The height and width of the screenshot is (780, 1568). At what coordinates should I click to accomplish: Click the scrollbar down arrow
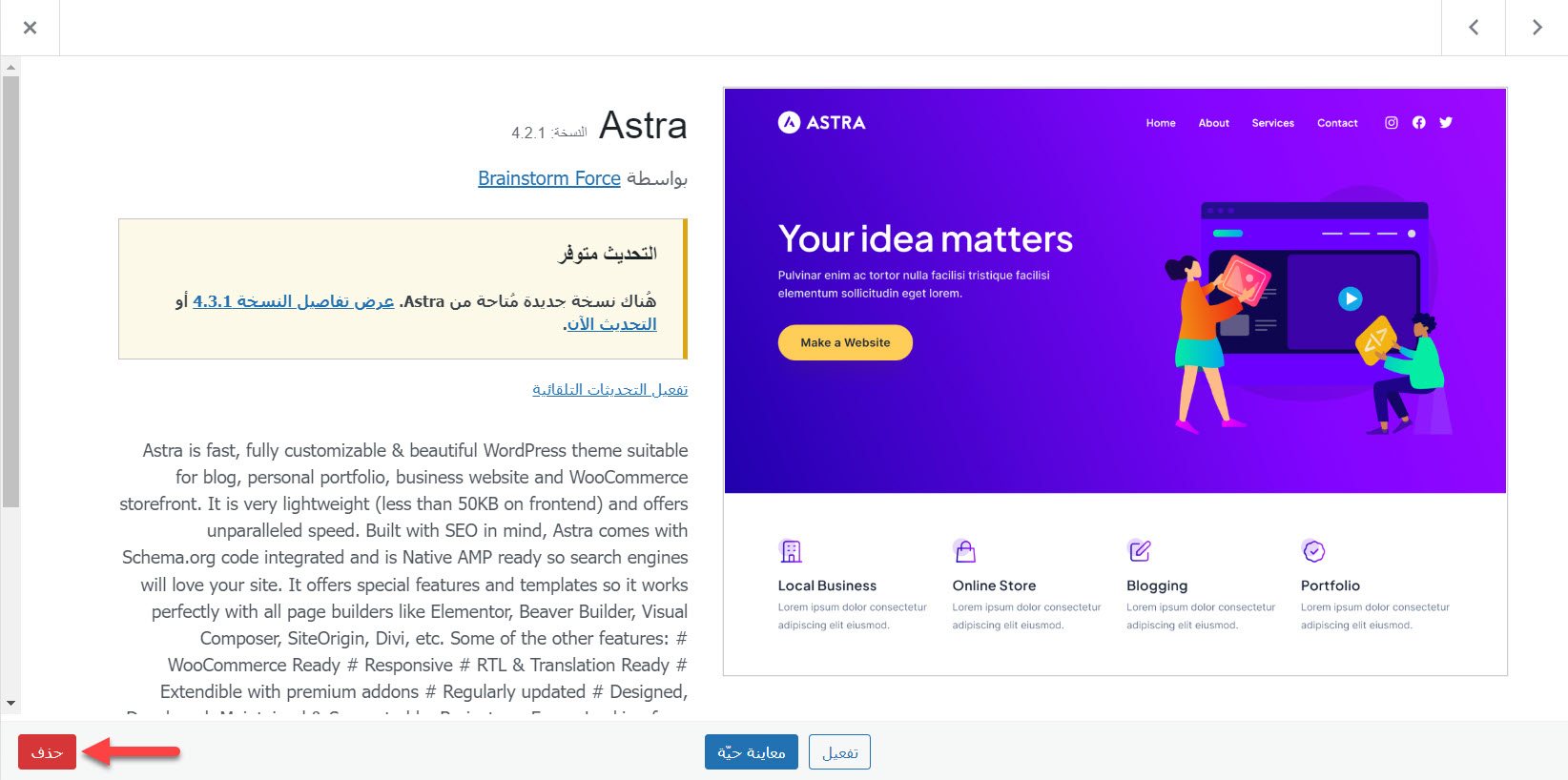tap(10, 704)
